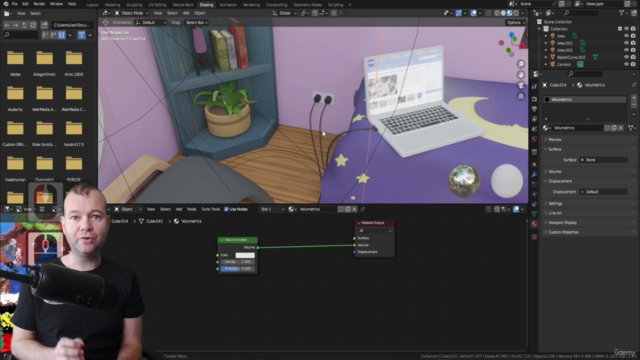Click Surface None shader button

point(603,160)
